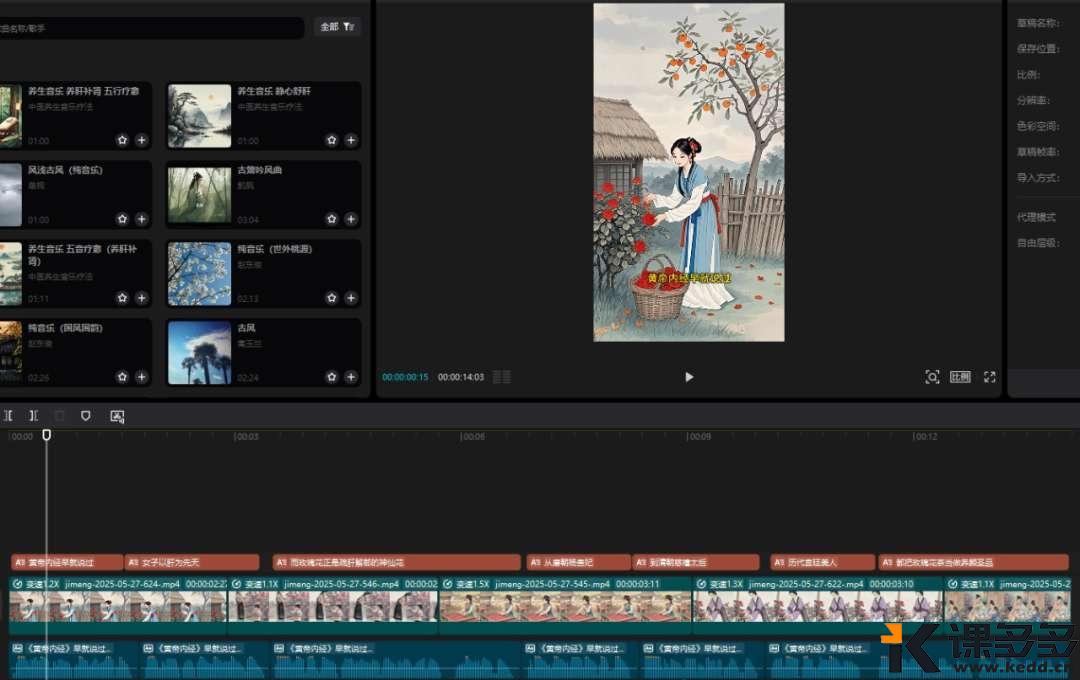The image size is (1080, 680).
Task: Select the jimeng-2025-05-27-545 video clip
Action: tap(565, 605)
